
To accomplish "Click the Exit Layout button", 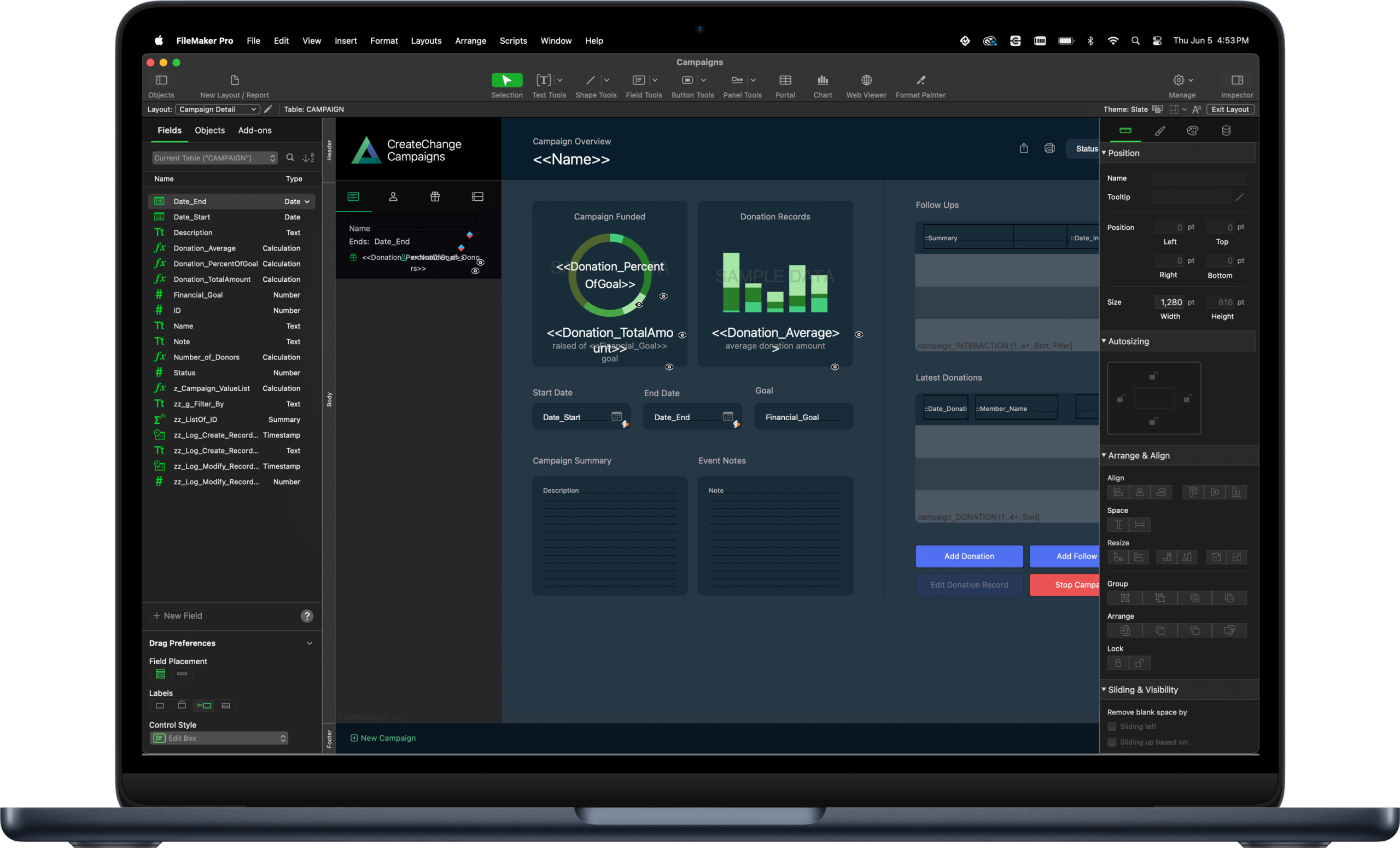I will (1230, 109).
